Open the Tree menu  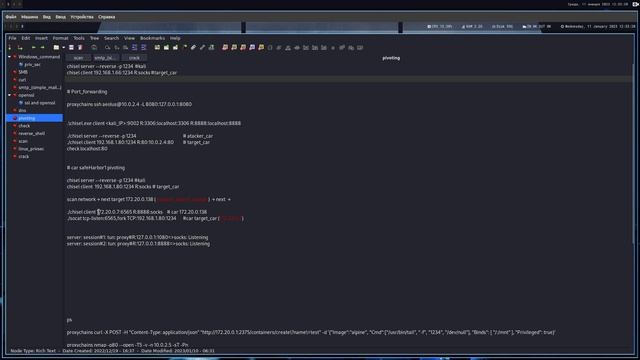pos(94,38)
